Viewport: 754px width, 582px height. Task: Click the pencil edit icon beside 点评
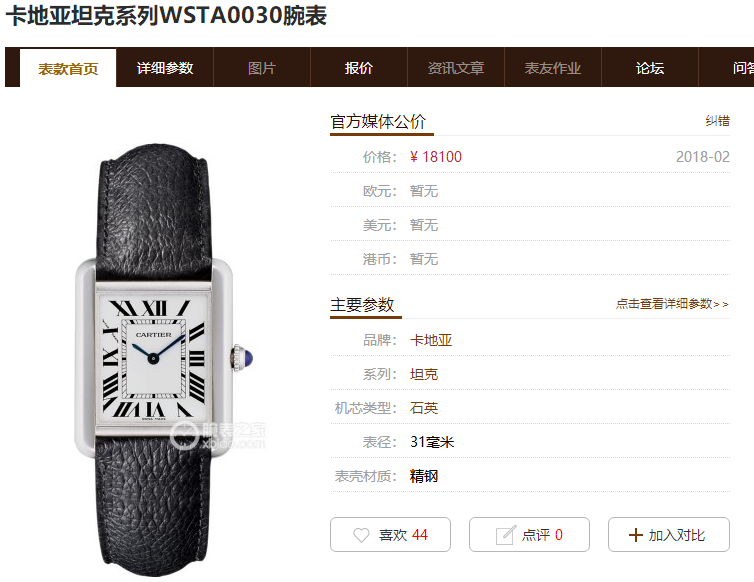[505, 535]
